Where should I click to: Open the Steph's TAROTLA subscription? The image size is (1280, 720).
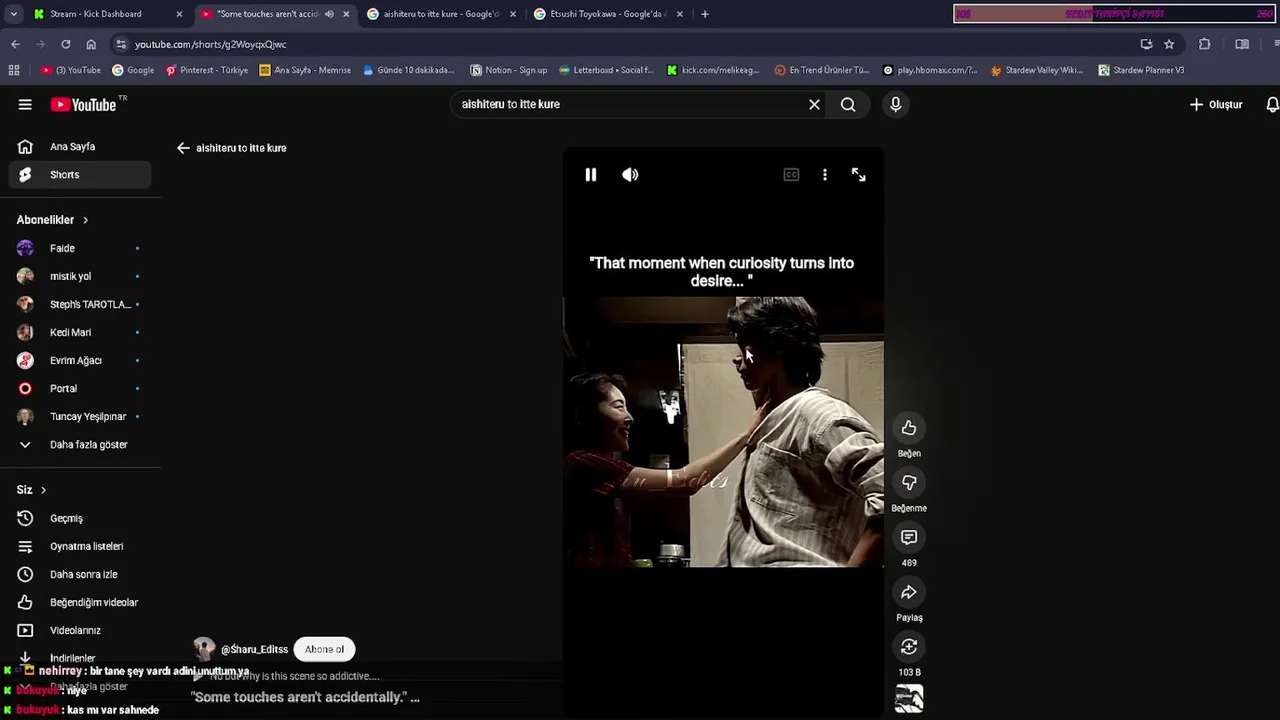[x=80, y=304]
